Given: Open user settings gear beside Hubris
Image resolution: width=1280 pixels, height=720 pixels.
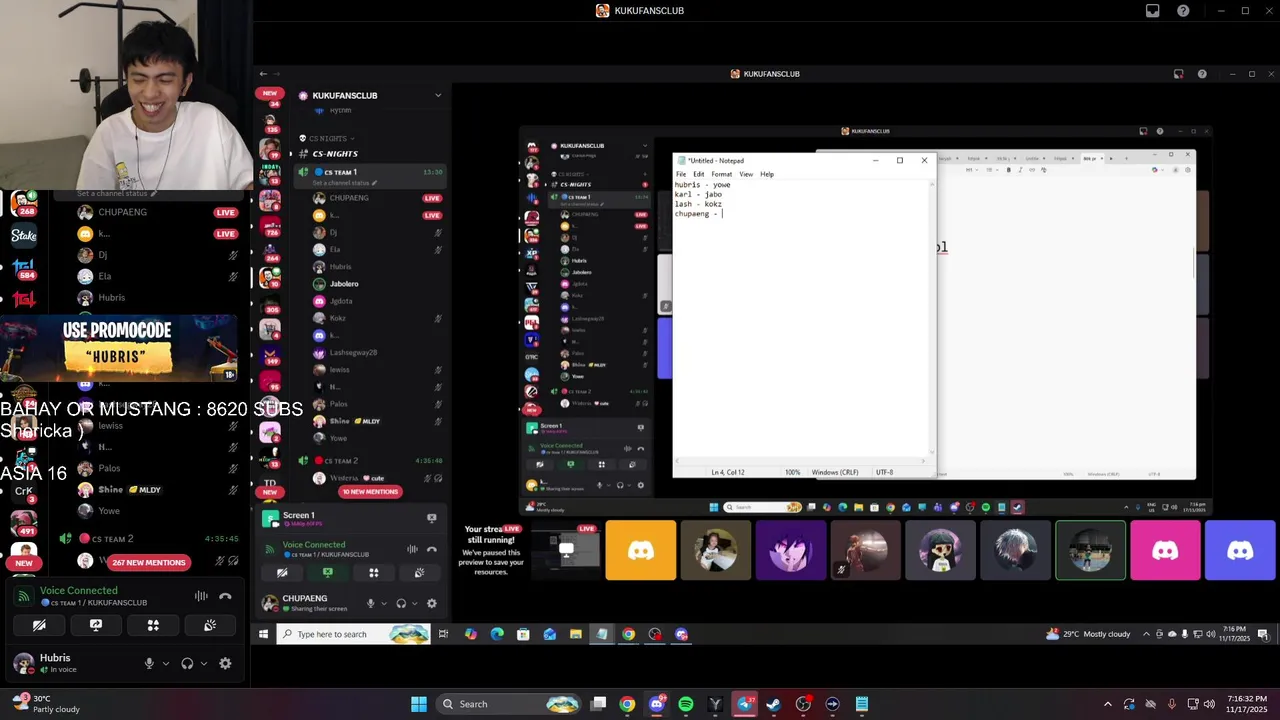Looking at the screenshot, I should tap(225, 663).
